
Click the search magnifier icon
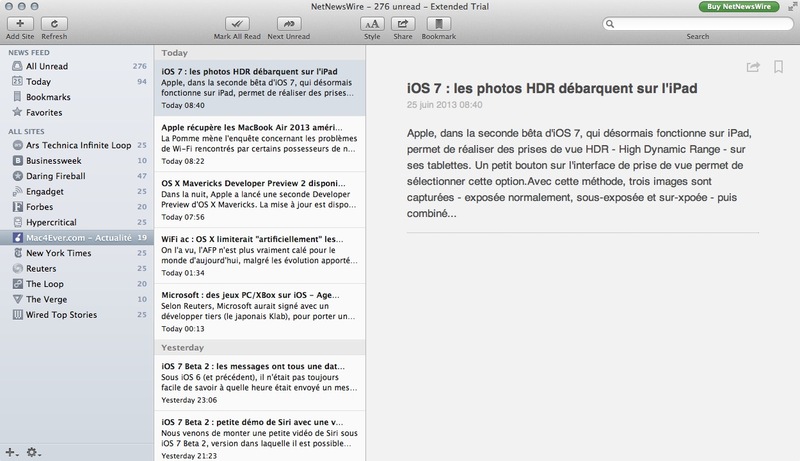610,24
